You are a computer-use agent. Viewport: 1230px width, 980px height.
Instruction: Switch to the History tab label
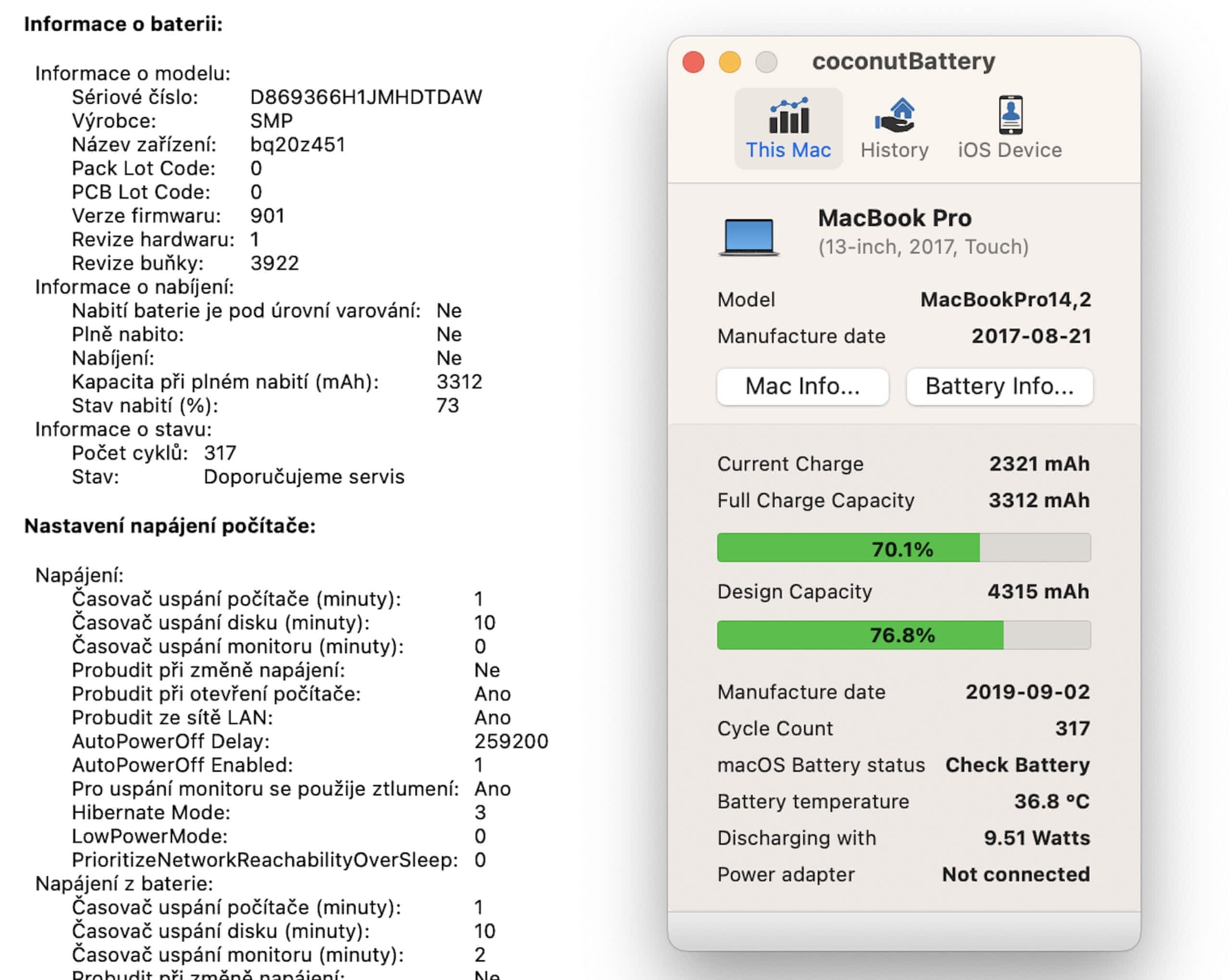click(895, 150)
